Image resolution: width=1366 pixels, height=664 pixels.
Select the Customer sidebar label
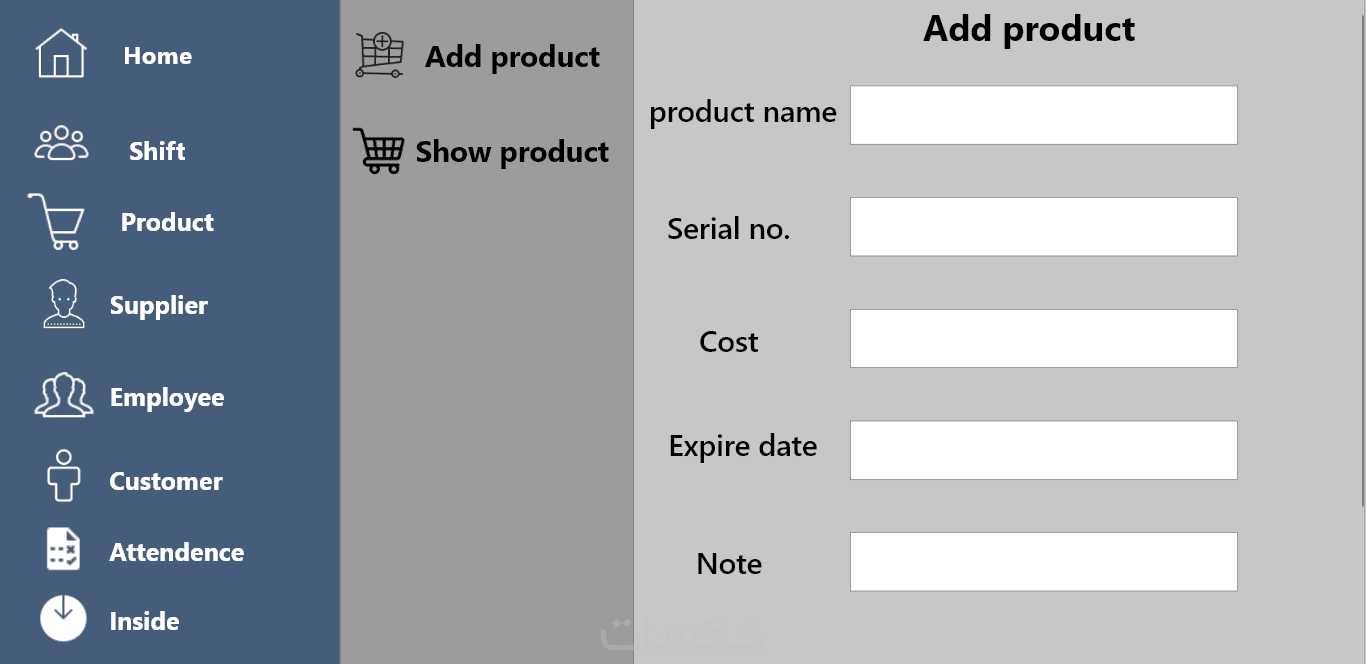[166, 481]
